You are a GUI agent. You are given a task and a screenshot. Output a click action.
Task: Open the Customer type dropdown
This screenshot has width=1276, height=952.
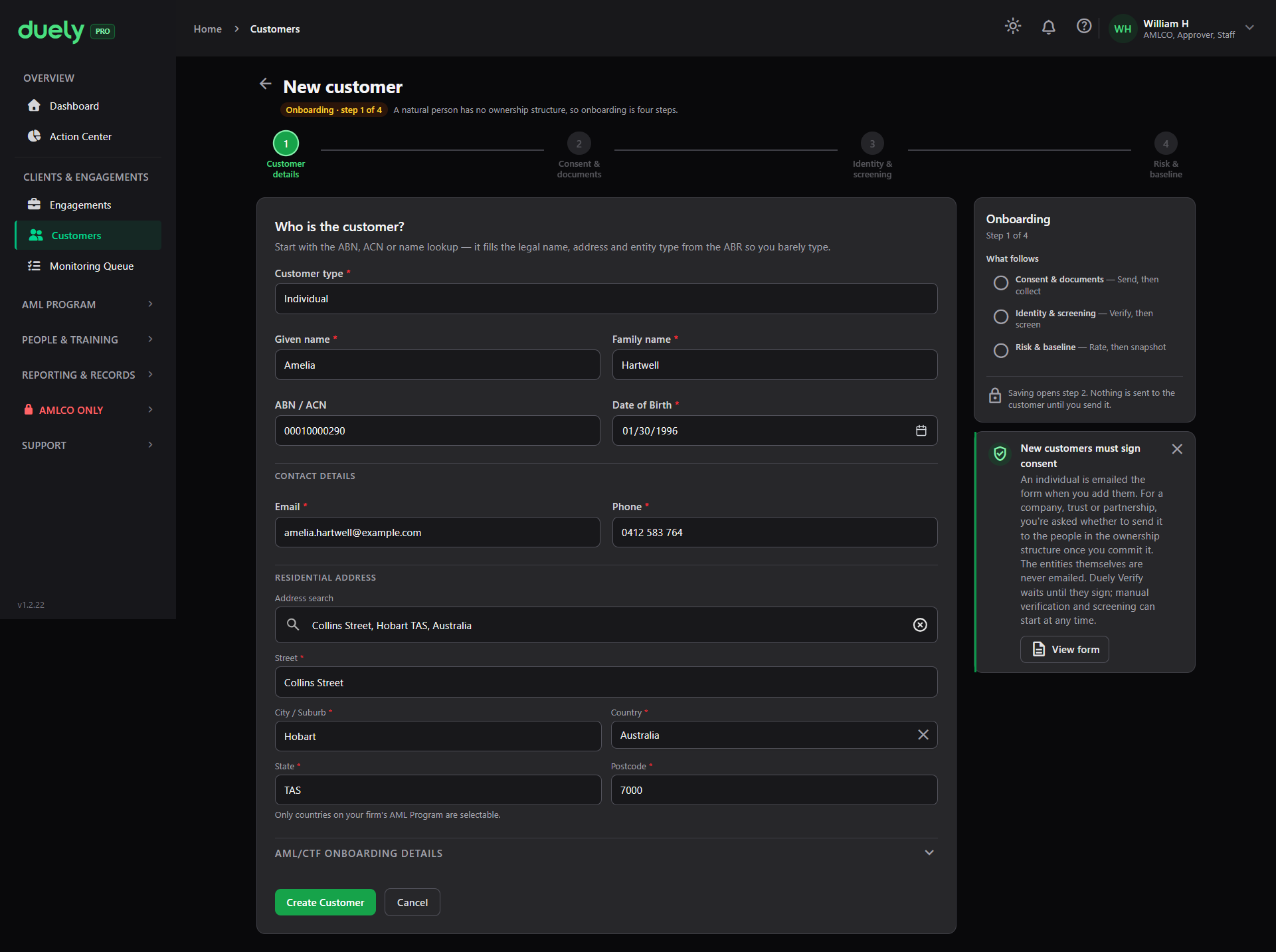(606, 299)
